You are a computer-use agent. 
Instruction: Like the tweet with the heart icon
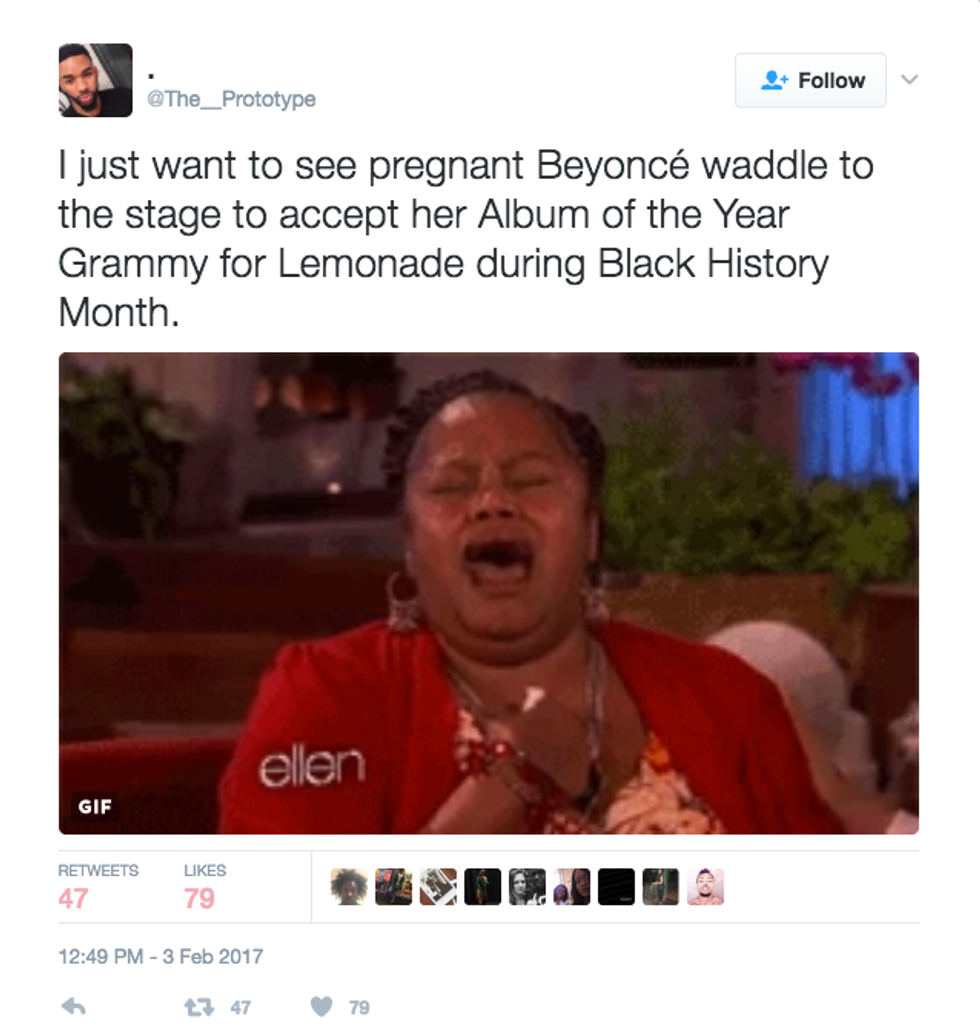321,1006
